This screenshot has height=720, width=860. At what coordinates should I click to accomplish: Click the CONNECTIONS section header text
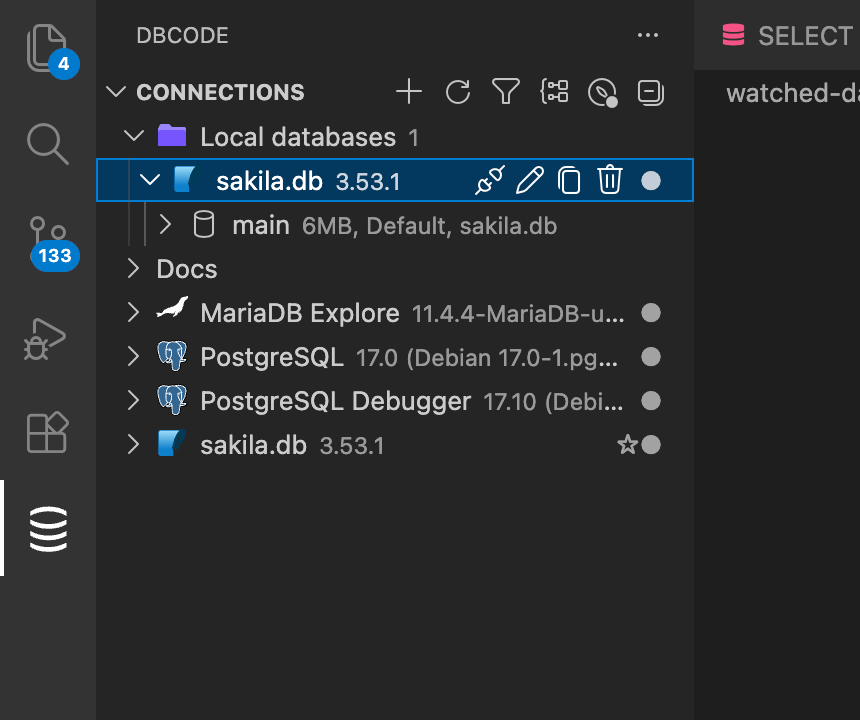[x=220, y=92]
